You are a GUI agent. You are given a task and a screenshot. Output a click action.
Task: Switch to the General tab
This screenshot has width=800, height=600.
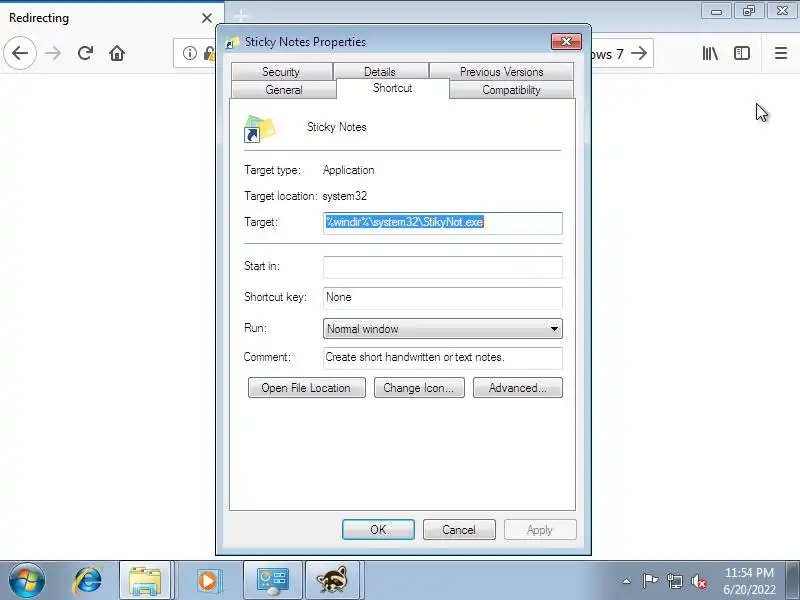[284, 90]
